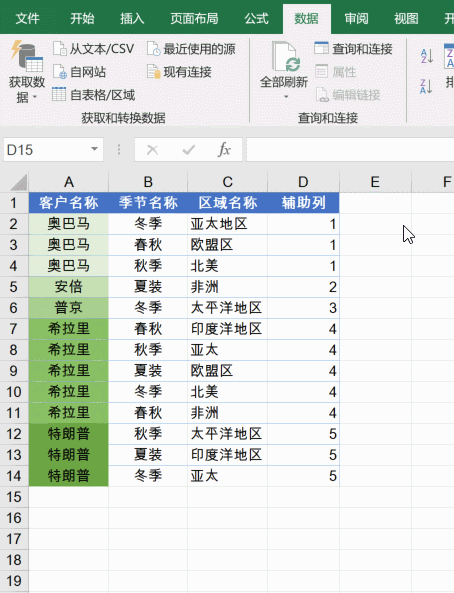The width and height of the screenshot is (454, 593).
Task: Select cell C9 containing 欧盟区
Action: pyautogui.click(x=227, y=371)
